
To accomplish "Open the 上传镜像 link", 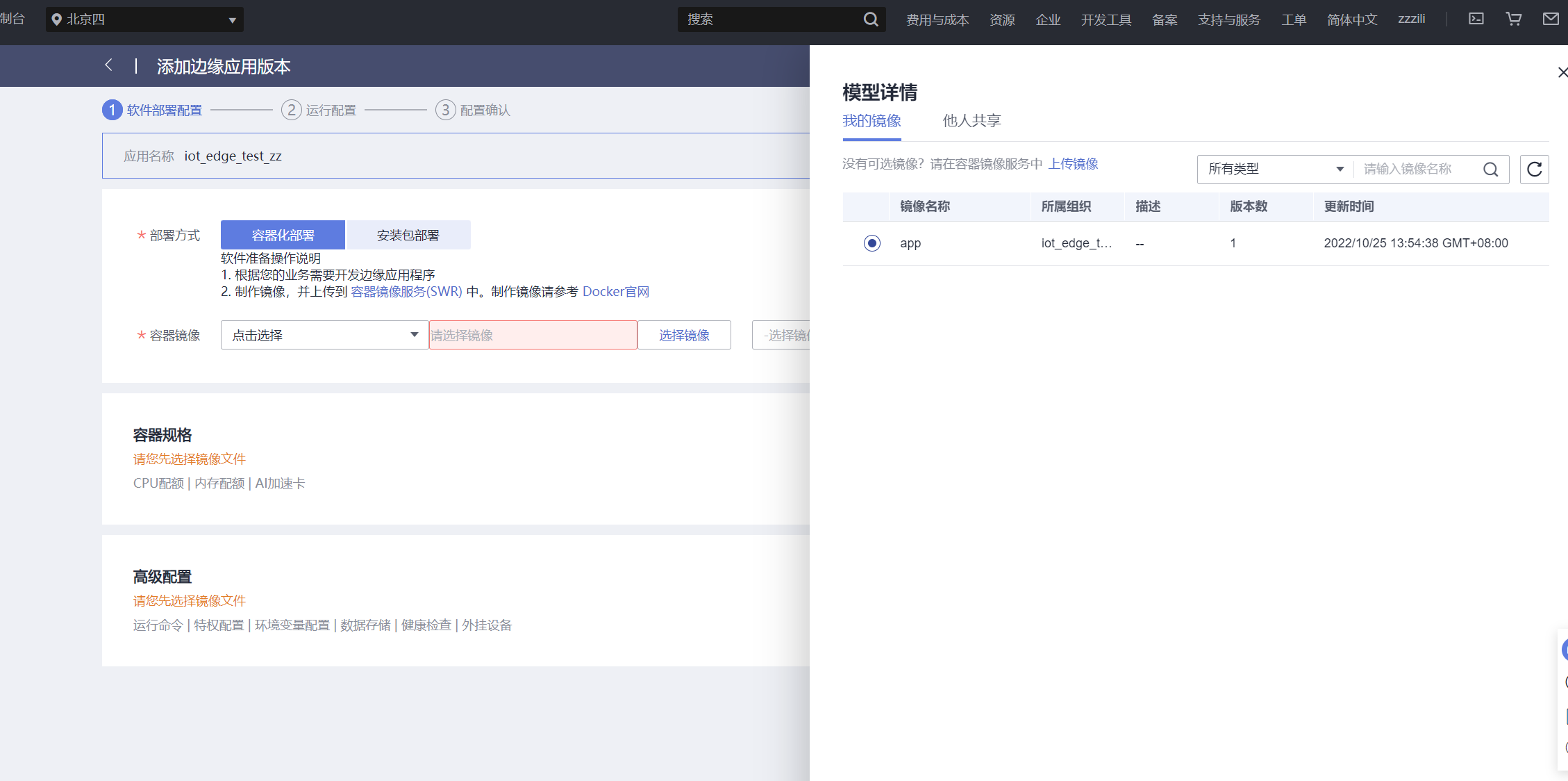I will tap(1073, 163).
